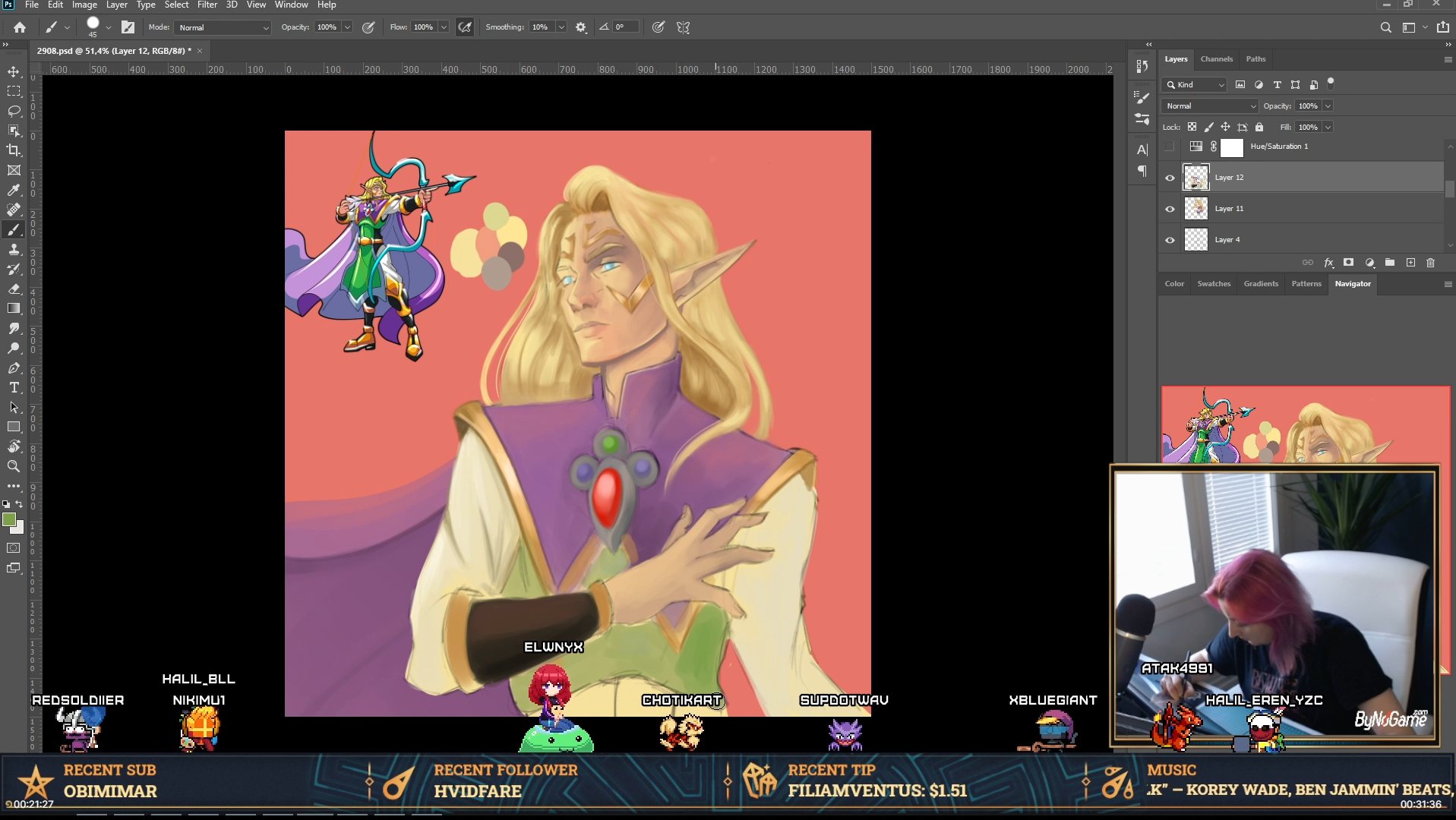Toggle airbrush-style build-up effects

point(465,27)
